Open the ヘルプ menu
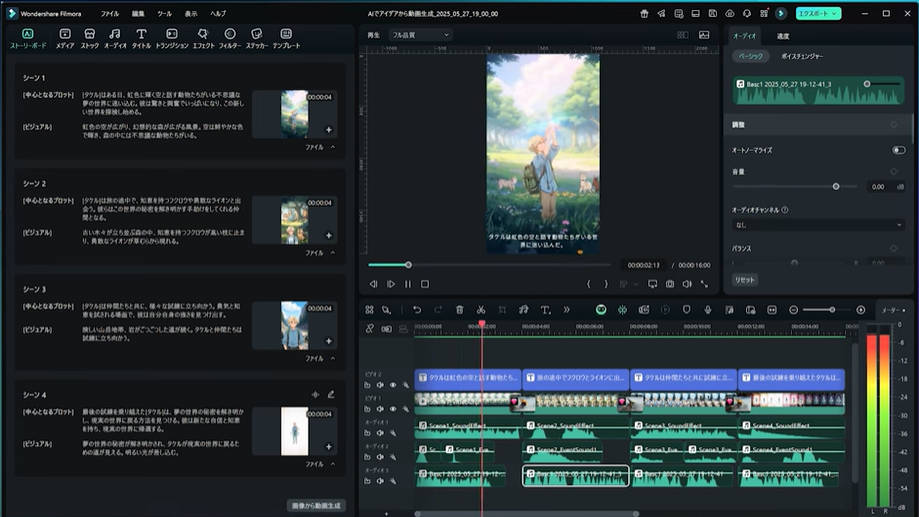The width and height of the screenshot is (919, 517). tap(218, 13)
